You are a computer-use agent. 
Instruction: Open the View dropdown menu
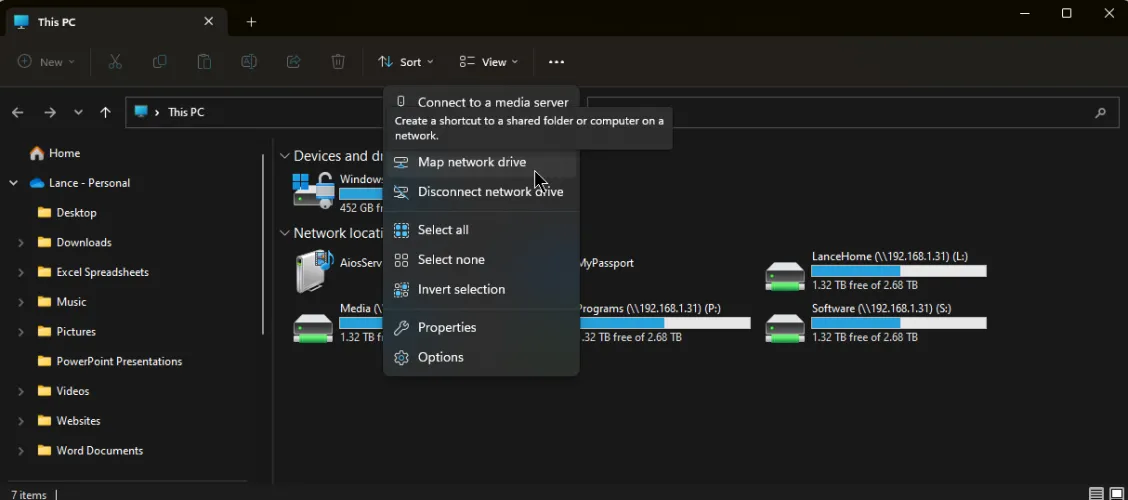[488, 62]
